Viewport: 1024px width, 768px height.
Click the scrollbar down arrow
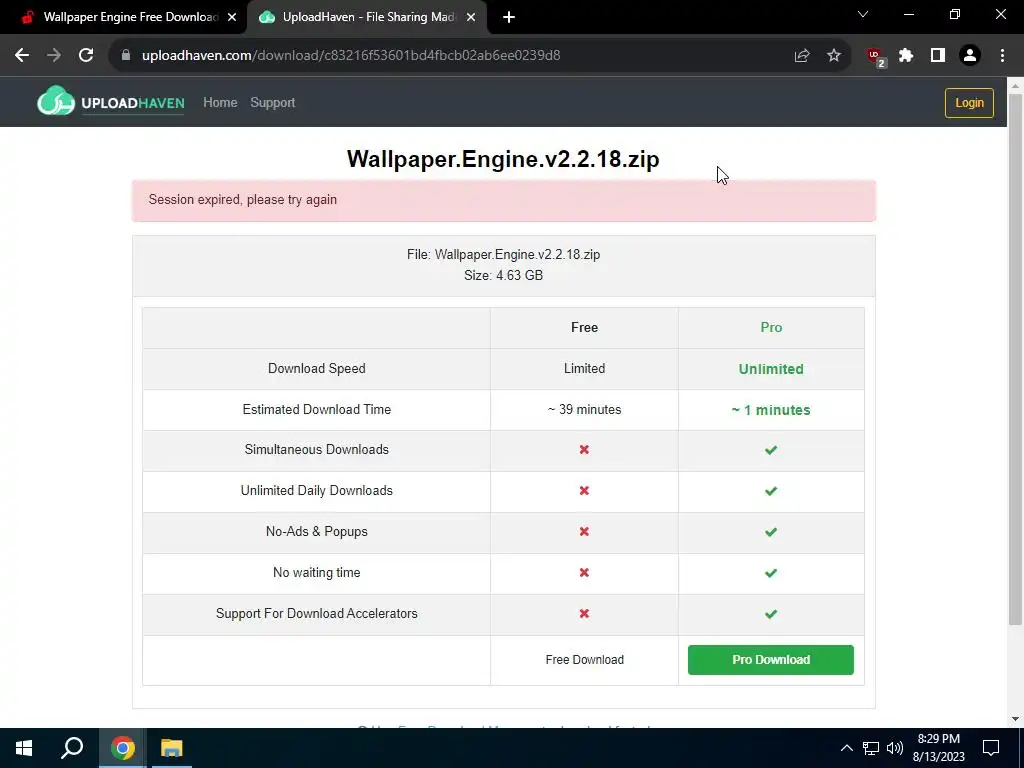pyautogui.click(x=1015, y=719)
